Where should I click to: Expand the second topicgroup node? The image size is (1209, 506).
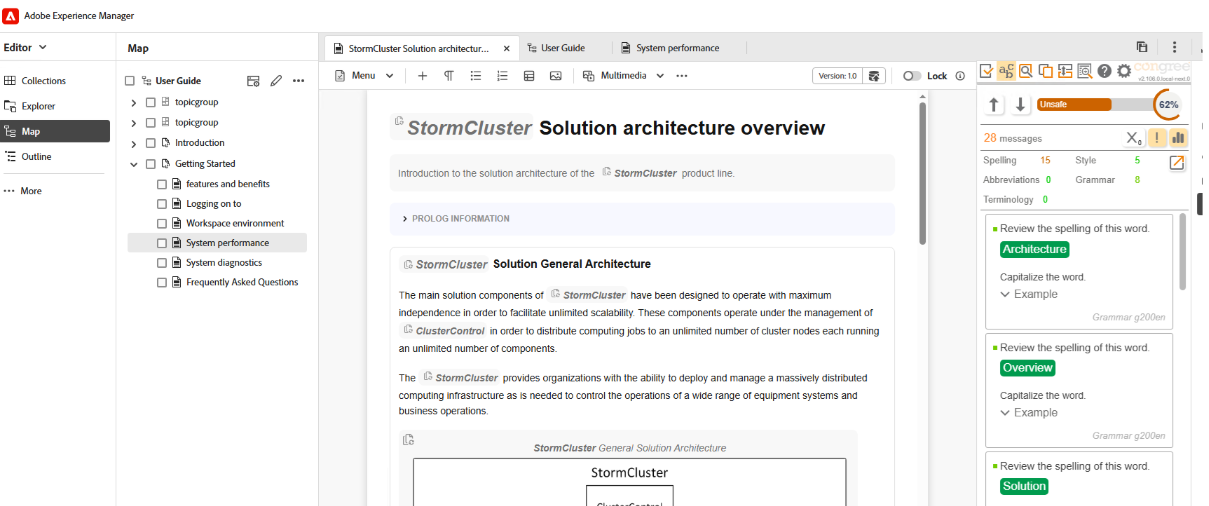pos(134,122)
